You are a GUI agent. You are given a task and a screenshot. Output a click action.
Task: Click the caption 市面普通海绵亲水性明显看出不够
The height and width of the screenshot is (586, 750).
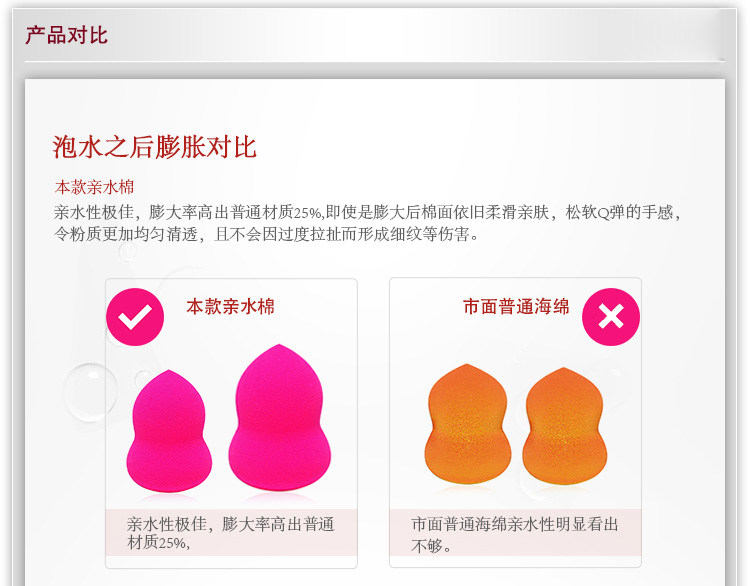point(515,534)
